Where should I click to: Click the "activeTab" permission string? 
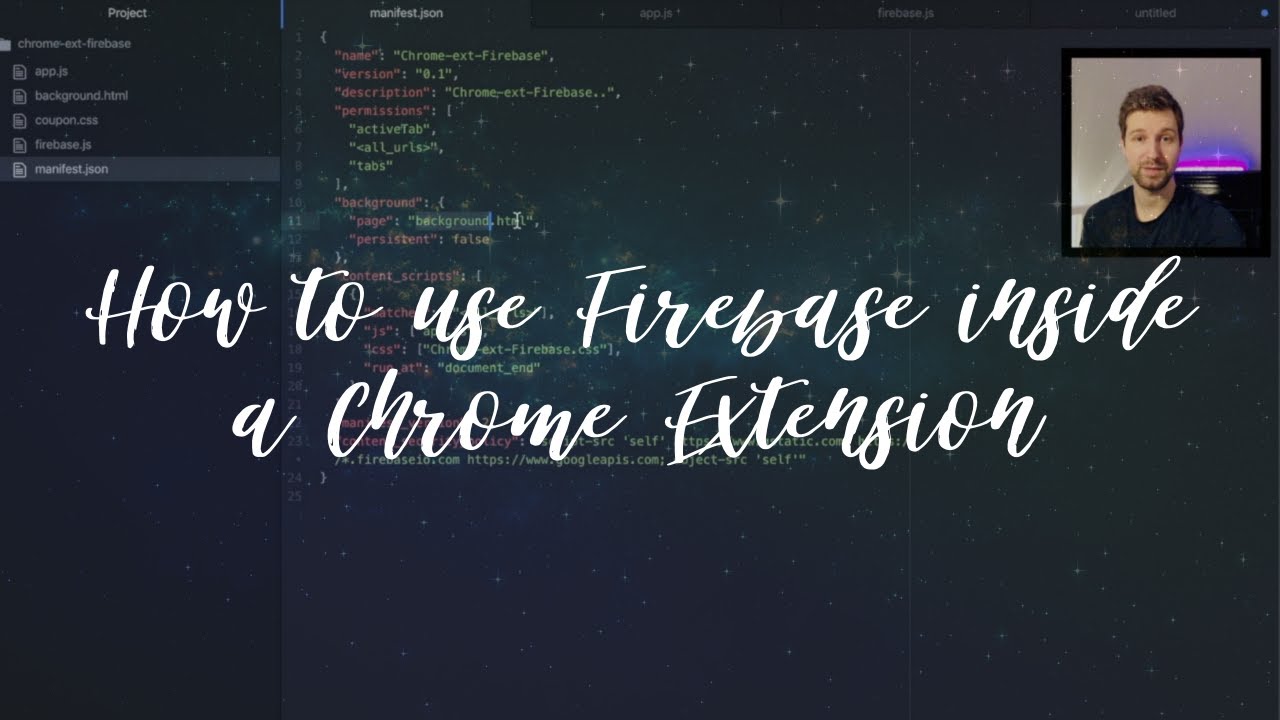pos(392,129)
